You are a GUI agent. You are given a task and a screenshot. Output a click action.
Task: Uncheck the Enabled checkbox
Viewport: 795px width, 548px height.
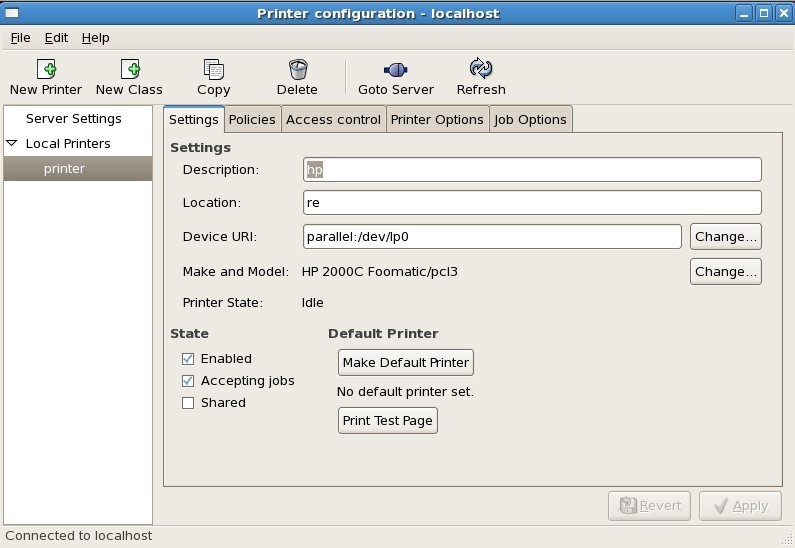(188, 359)
